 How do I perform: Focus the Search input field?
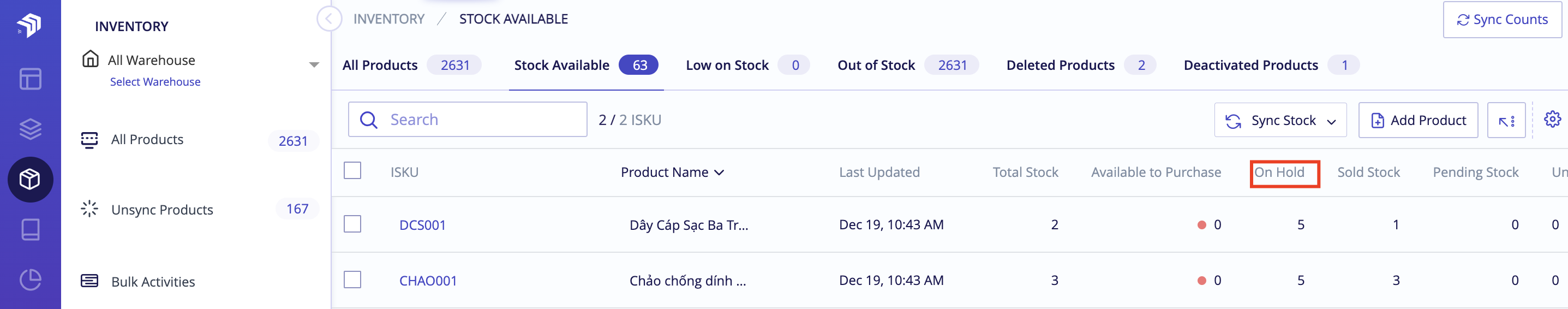point(468,120)
